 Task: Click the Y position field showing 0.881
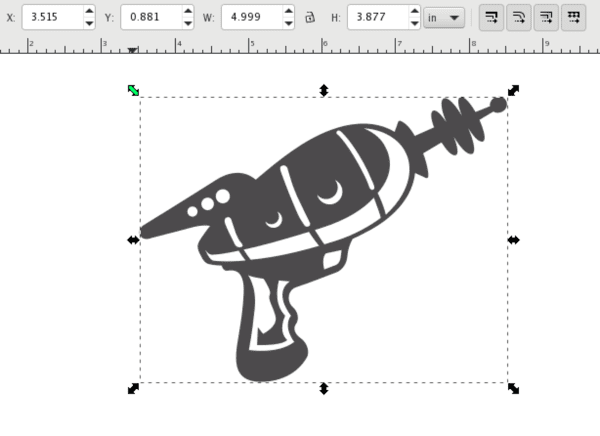point(151,17)
